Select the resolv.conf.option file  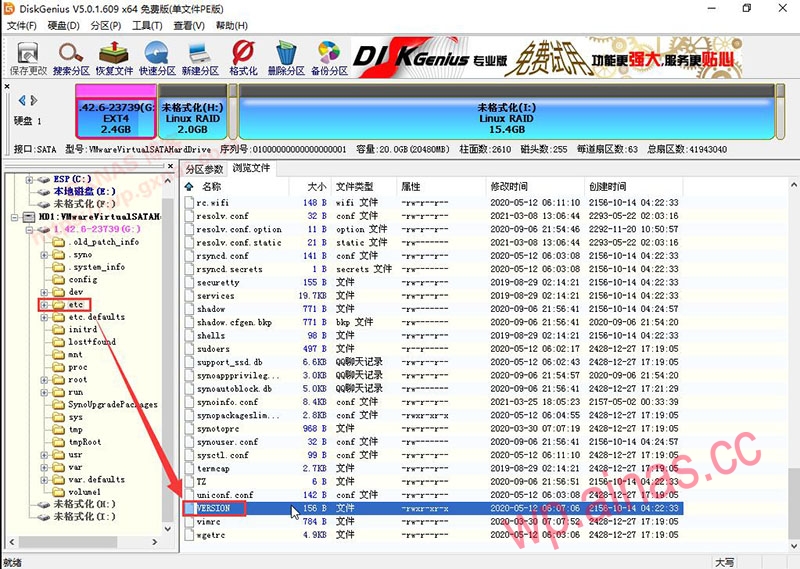point(239,229)
